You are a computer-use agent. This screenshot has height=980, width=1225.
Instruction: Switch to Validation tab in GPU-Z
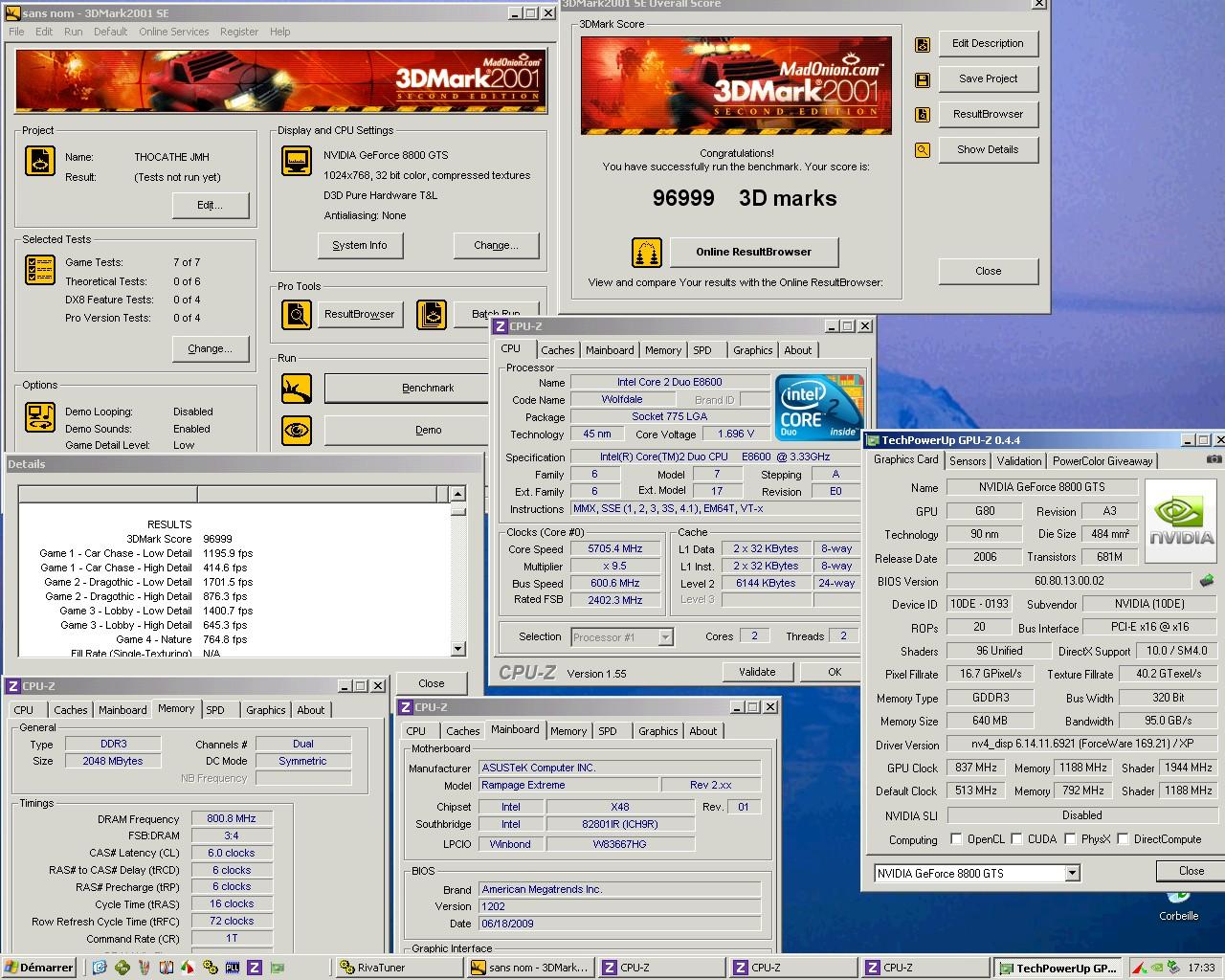pyautogui.click(x=1019, y=460)
